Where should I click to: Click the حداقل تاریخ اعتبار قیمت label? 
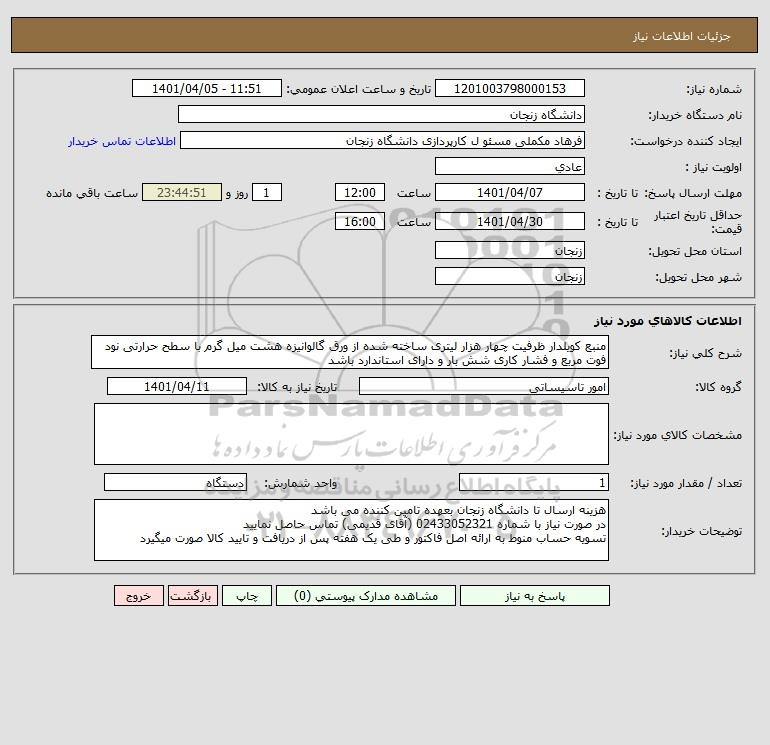coord(698,222)
